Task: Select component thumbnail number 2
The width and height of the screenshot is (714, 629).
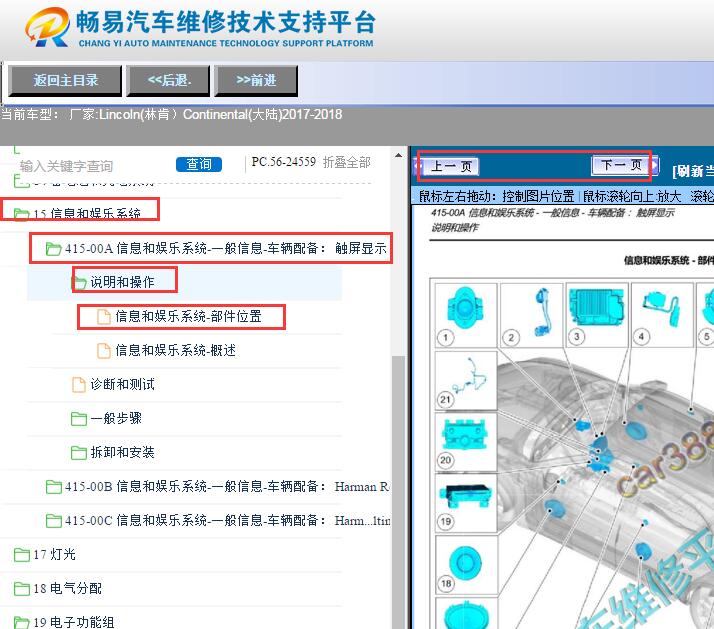Action: (x=531, y=315)
